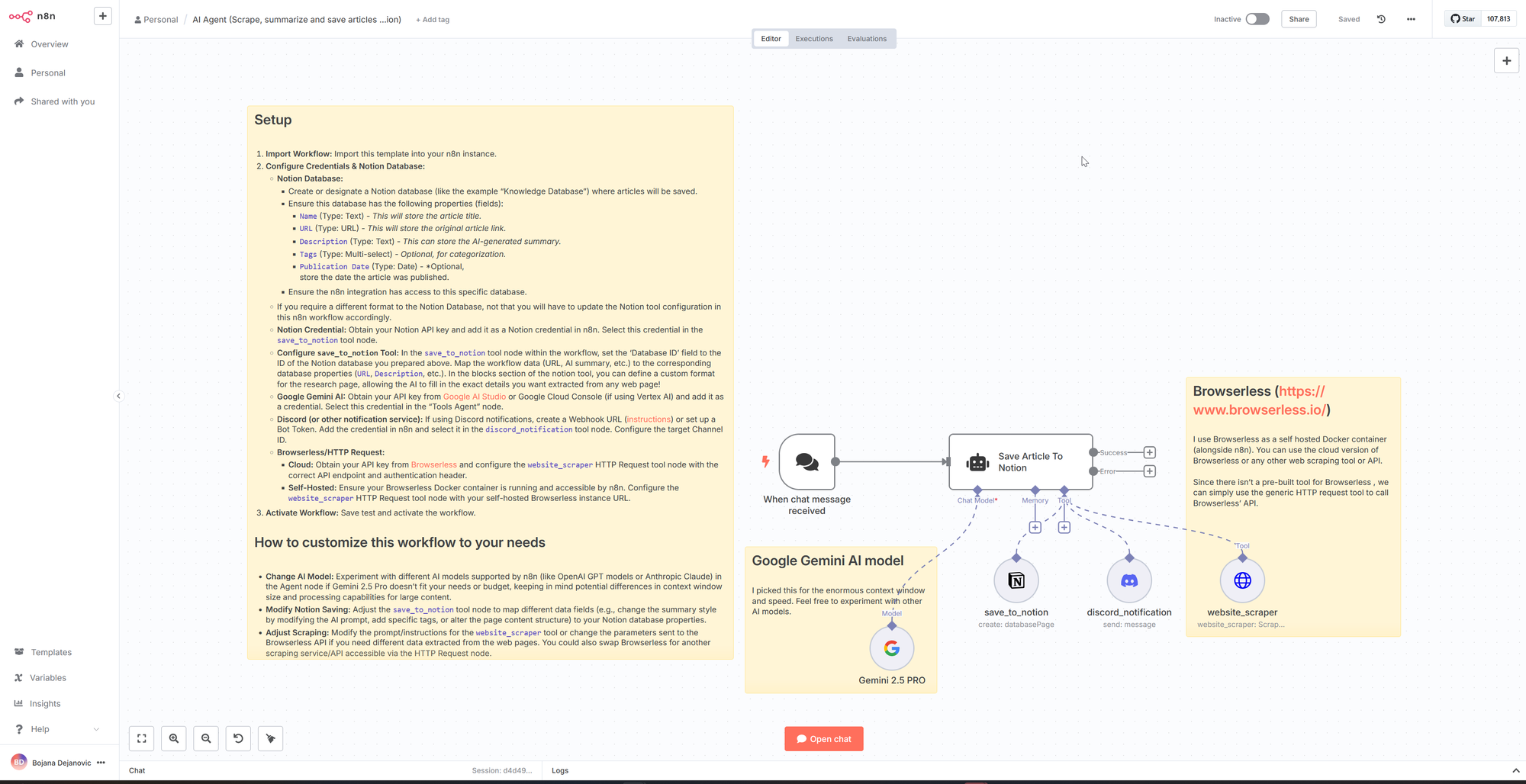
Task: Open the Browserless link under Cloud
Action: (434, 464)
